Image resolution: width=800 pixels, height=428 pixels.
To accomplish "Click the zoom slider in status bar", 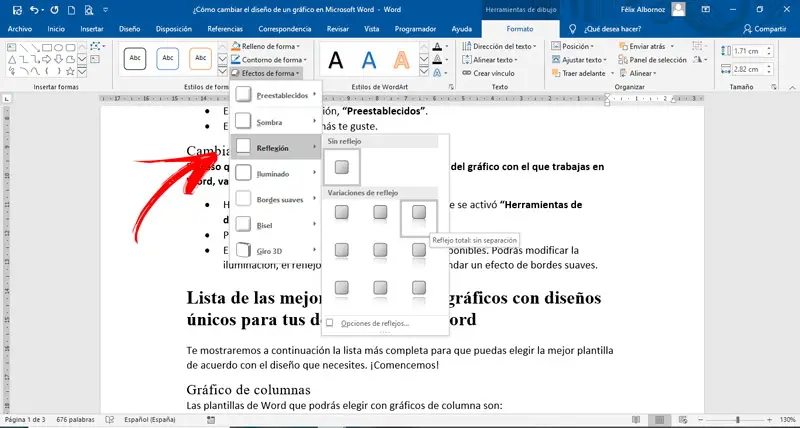I will 737,420.
